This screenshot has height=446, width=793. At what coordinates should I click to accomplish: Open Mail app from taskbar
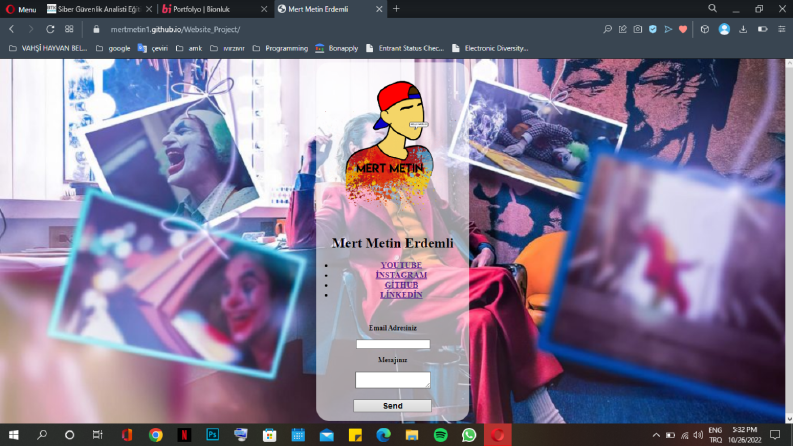pos(327,435)
